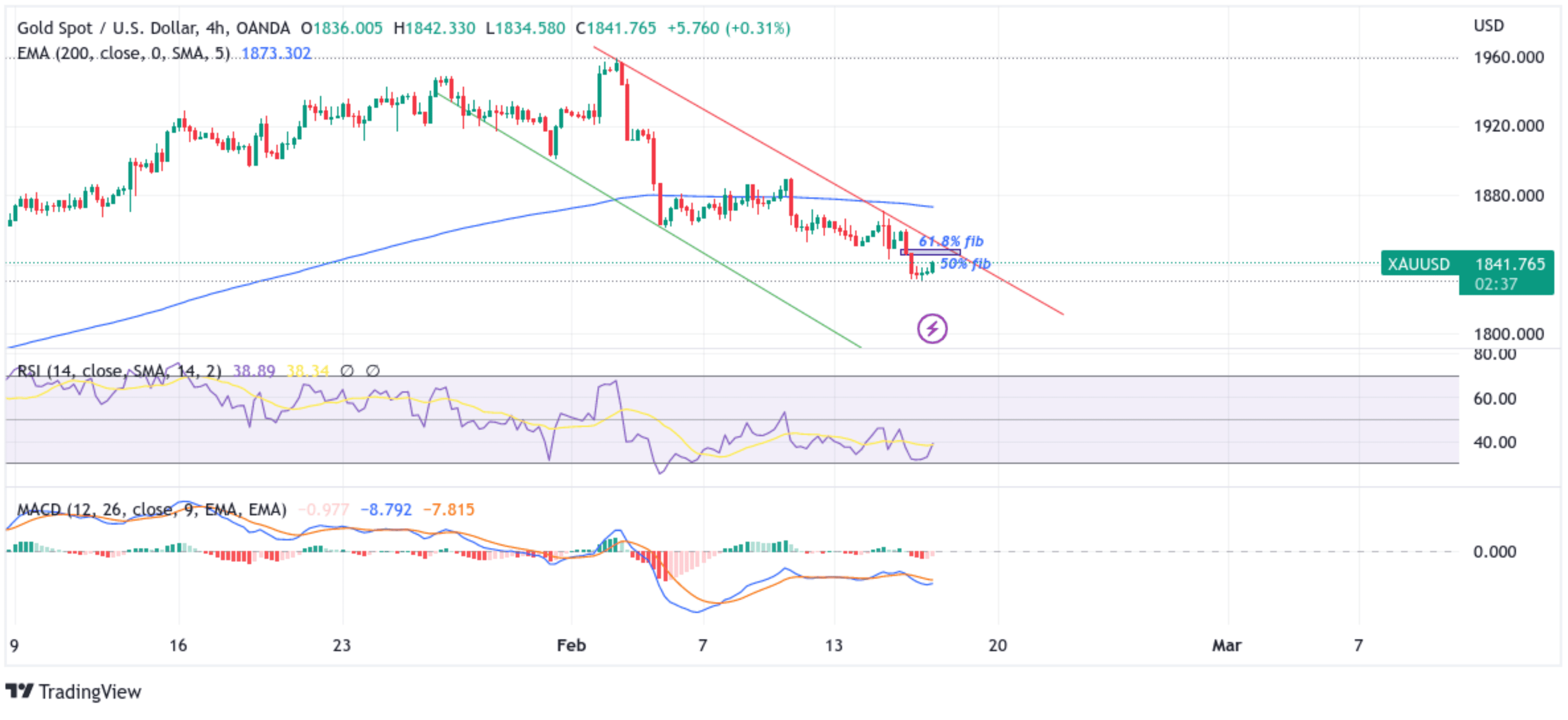
Task: Click the XAUUSD price label 1841.765
Action: 1468,264
